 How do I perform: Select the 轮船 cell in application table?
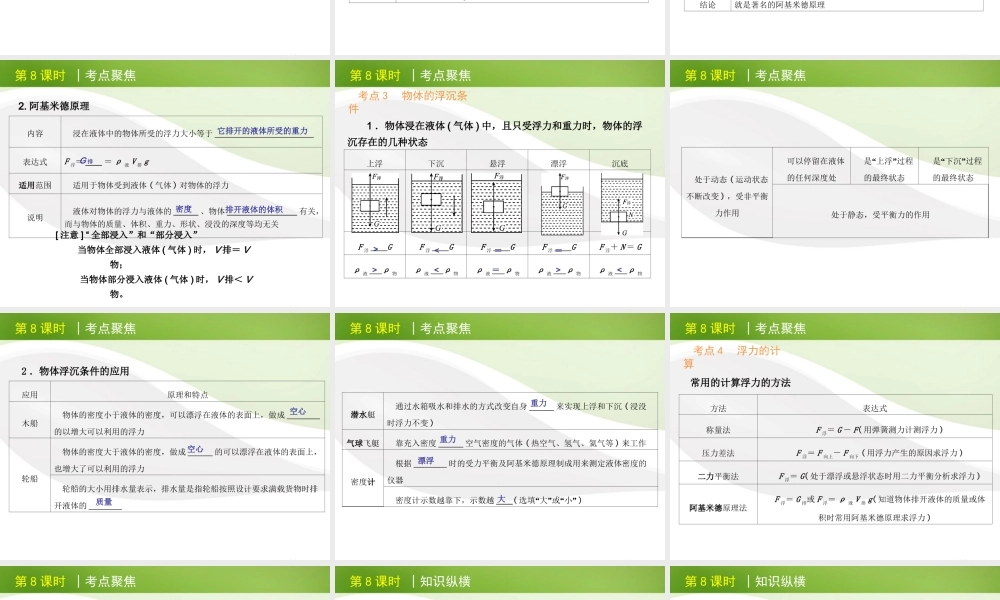(30, 478)
